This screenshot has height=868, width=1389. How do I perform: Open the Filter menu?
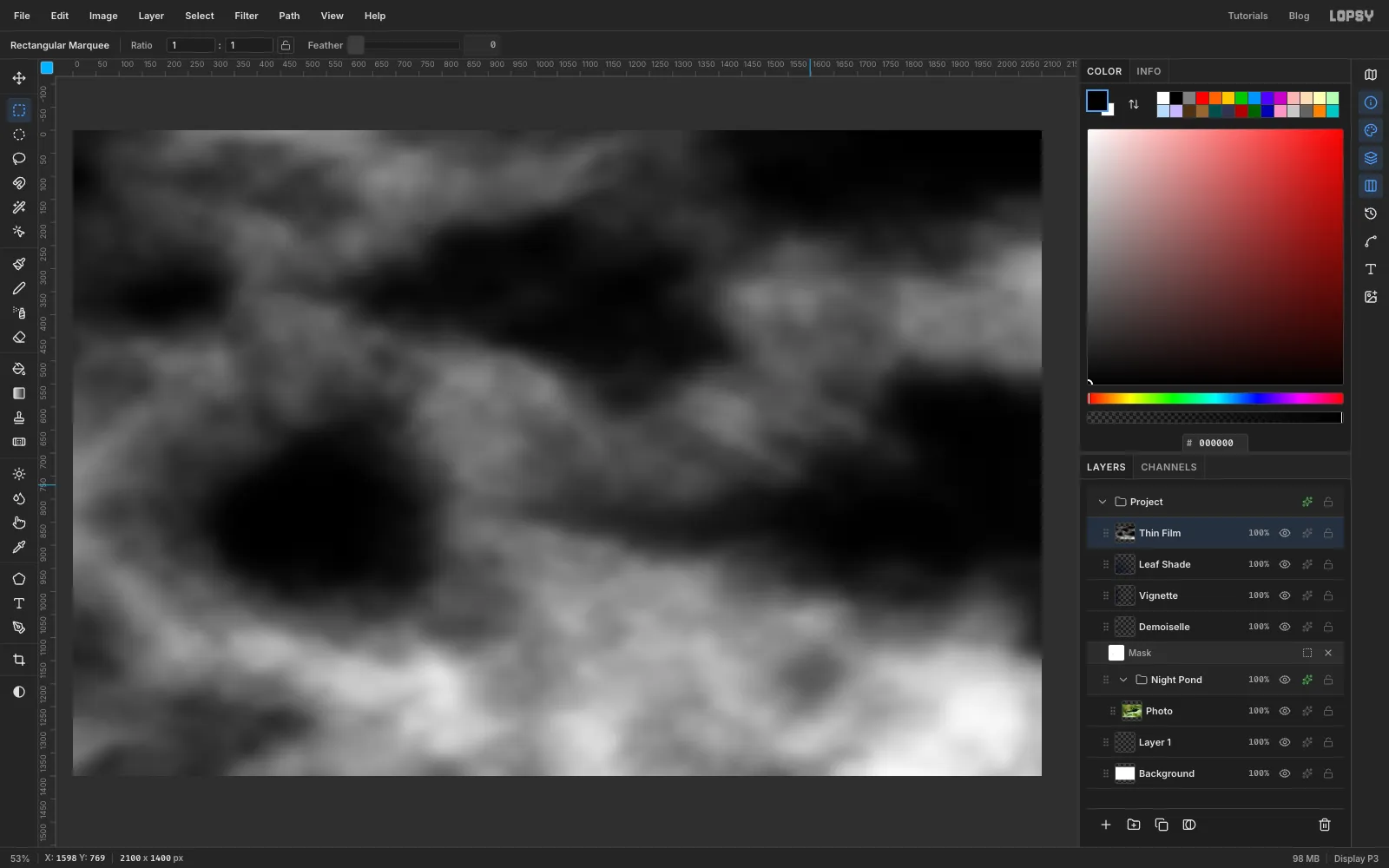tap(247, 16)
